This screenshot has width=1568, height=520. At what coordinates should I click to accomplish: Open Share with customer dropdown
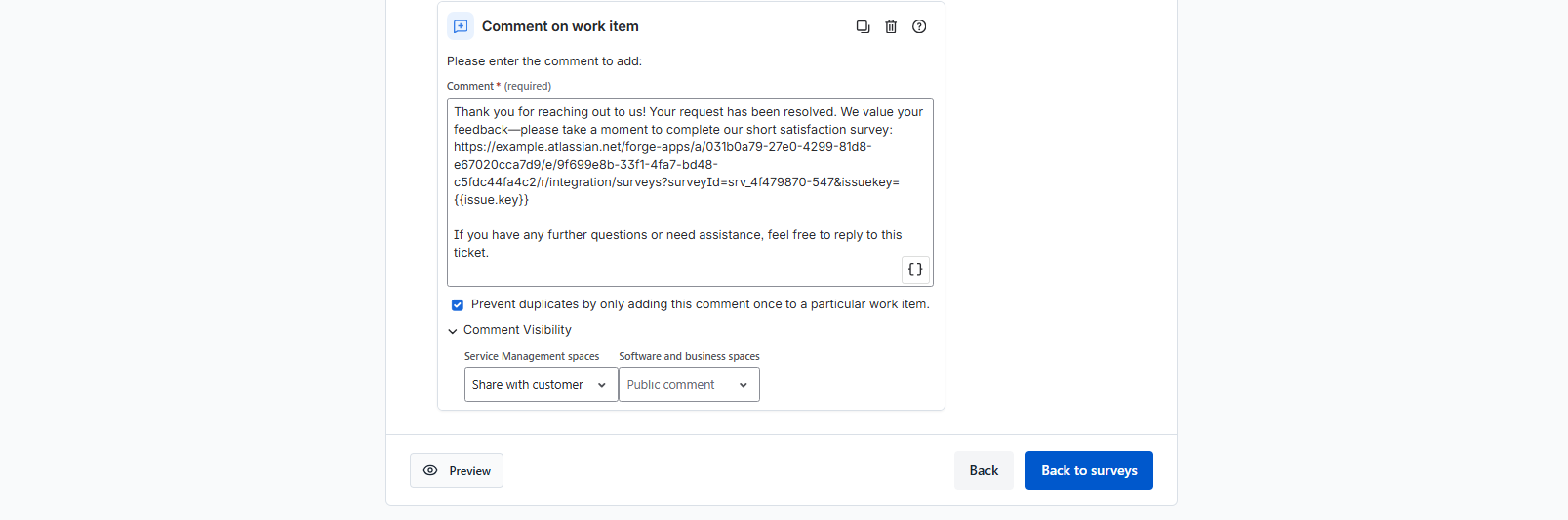[542, 384]
